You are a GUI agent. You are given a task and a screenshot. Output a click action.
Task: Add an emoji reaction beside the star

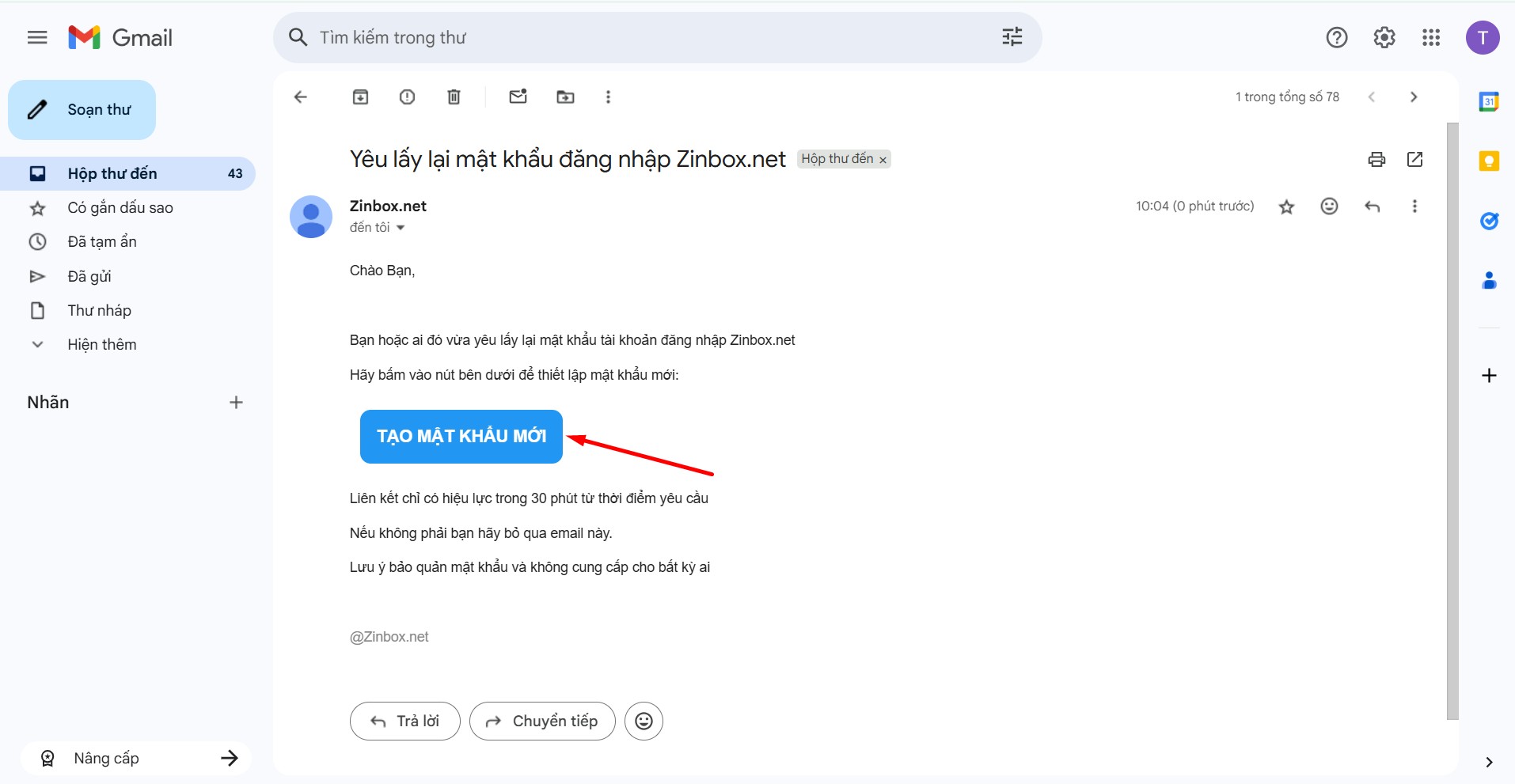pos(1329,206)
